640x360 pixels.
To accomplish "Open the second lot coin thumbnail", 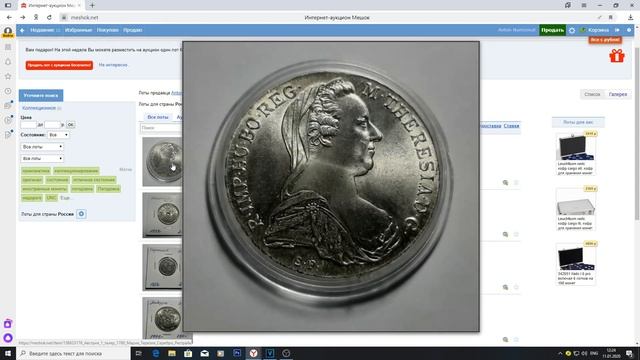I will (x=163, y=215).
